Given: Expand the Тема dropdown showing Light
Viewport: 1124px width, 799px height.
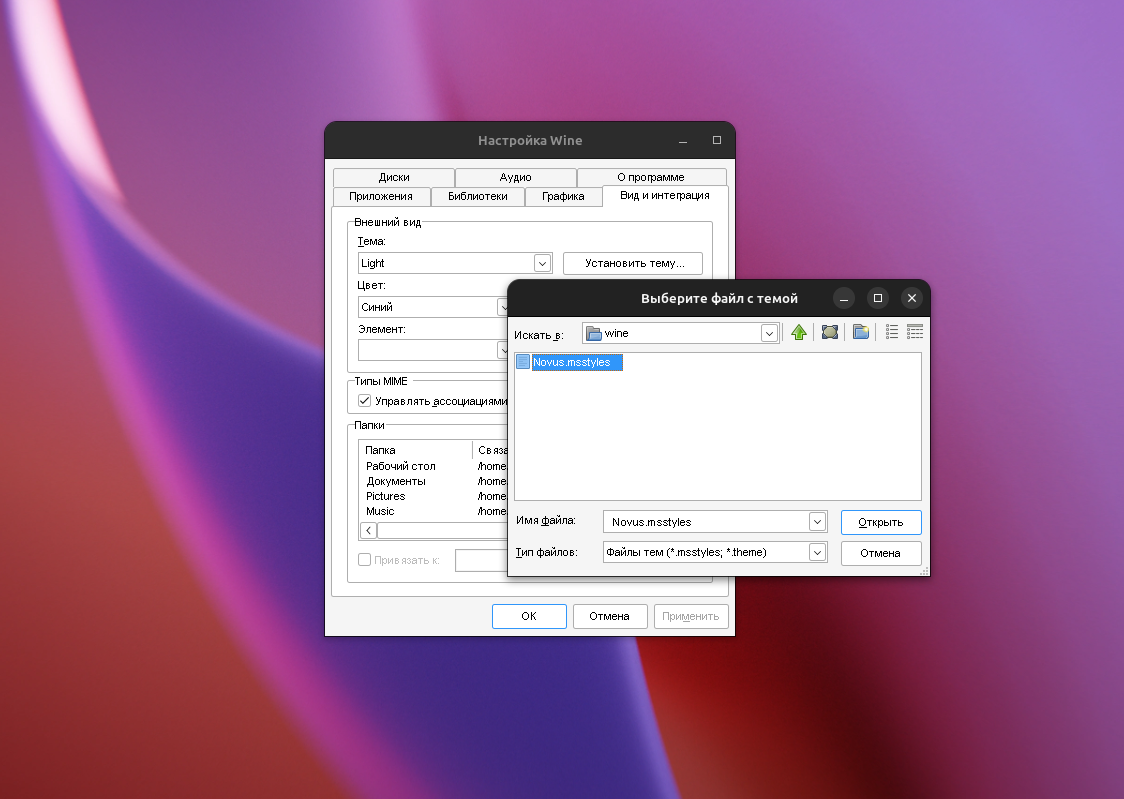Looking at the screenshot, I should (x=542, y=263).
